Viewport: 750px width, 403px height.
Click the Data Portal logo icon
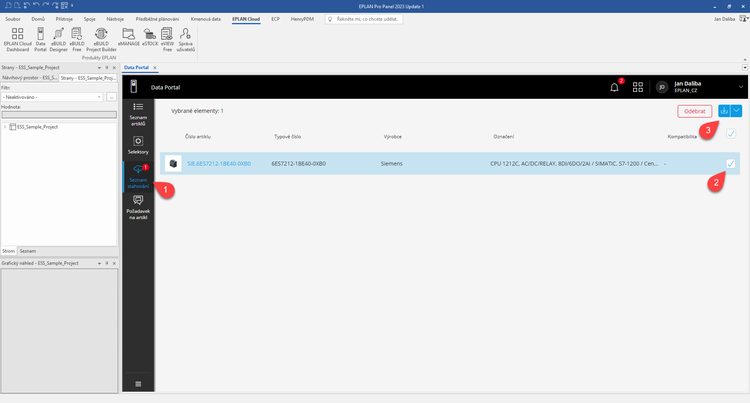point(133,87)
